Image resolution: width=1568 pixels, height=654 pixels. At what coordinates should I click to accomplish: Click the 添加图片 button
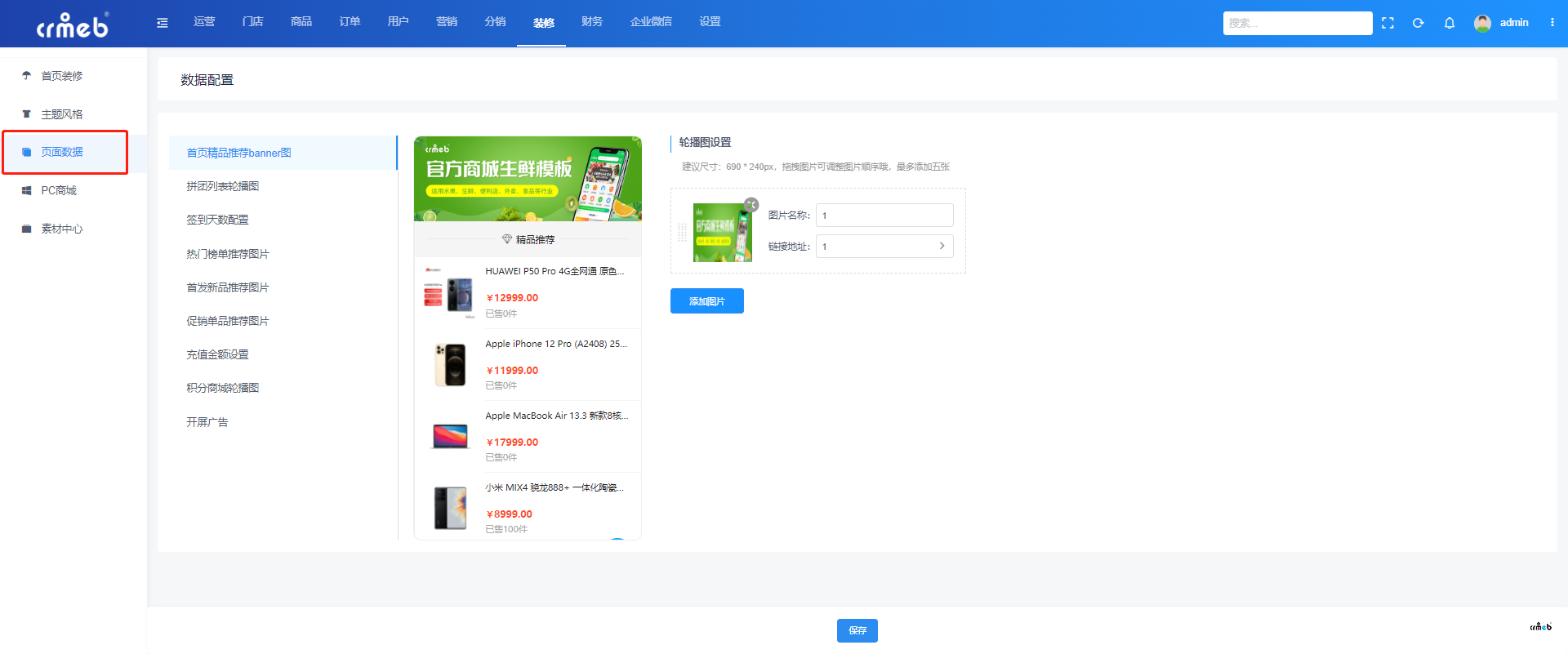pyautogui.click(x=707, y=301)
